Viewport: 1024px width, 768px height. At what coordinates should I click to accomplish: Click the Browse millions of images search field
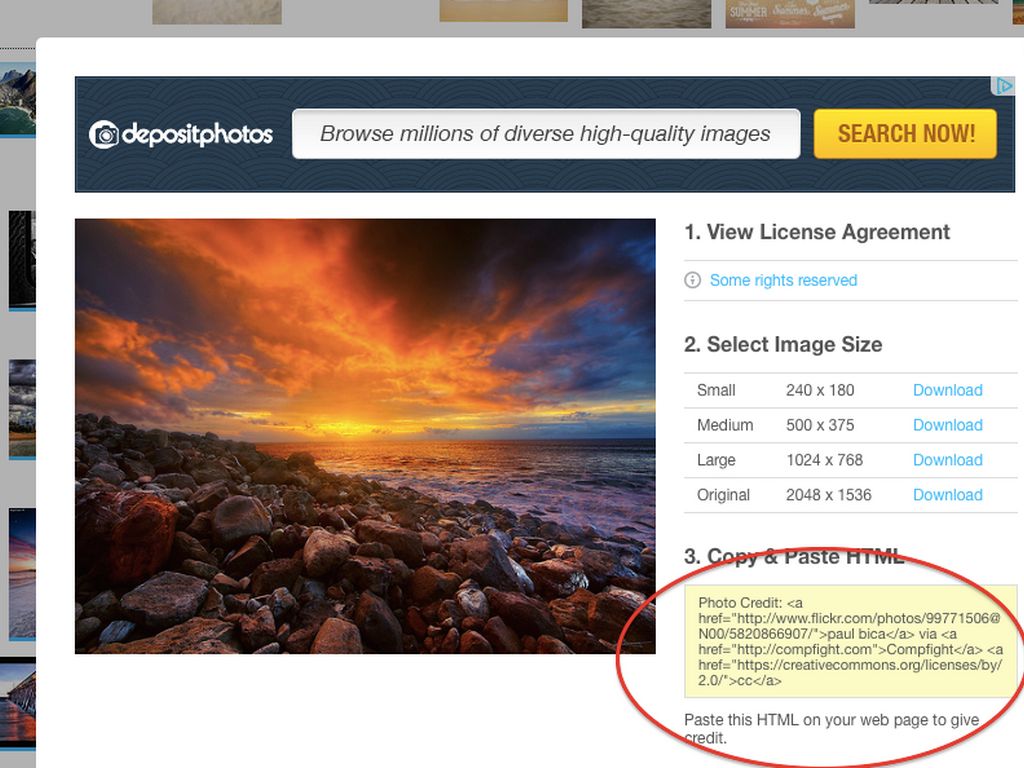(x=546, y=134)
